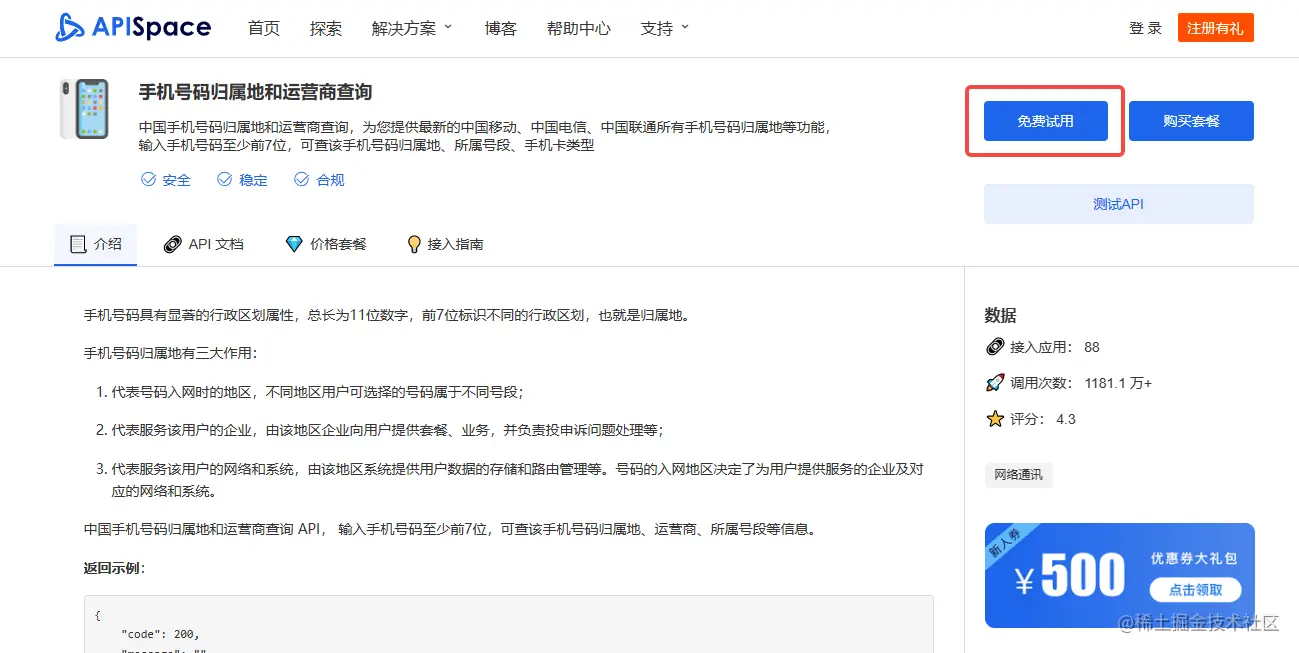Click the 注册有礼 button
Viewport: 1299px width, 653px height.
[1215, 28]
